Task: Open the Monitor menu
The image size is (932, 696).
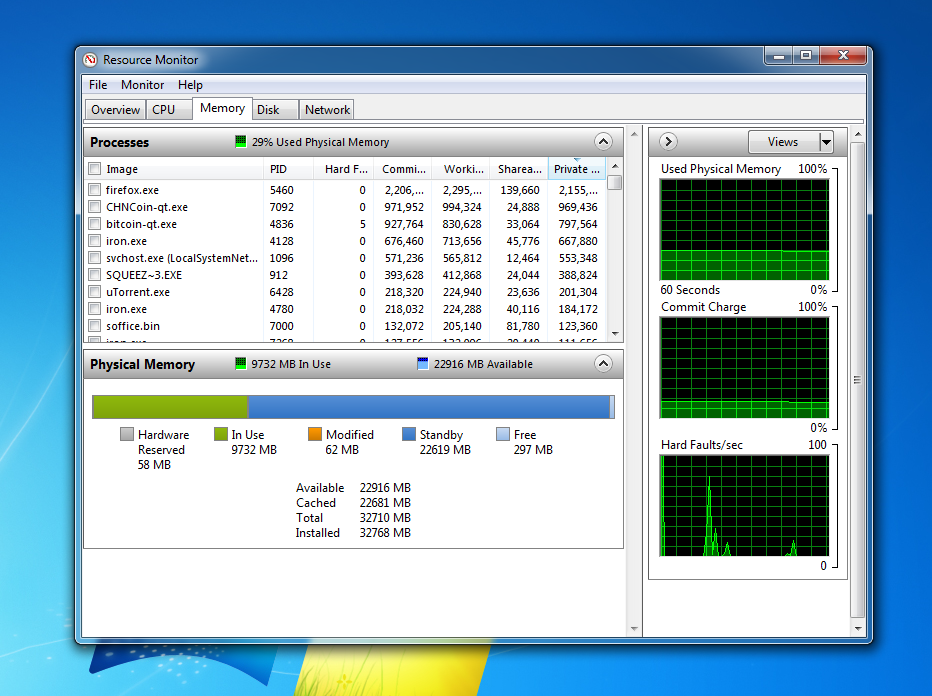Action: pos(143,85)
